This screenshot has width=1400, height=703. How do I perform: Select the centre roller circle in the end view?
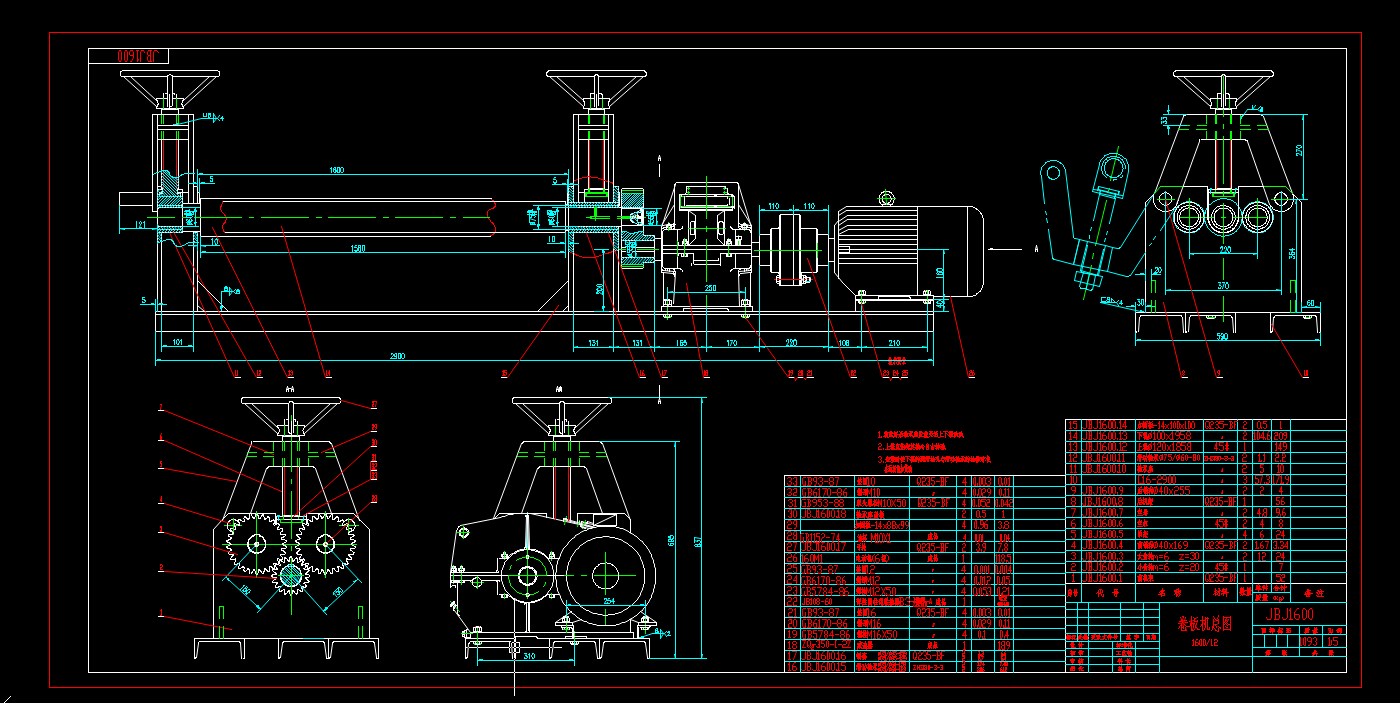pos(1222,215)
